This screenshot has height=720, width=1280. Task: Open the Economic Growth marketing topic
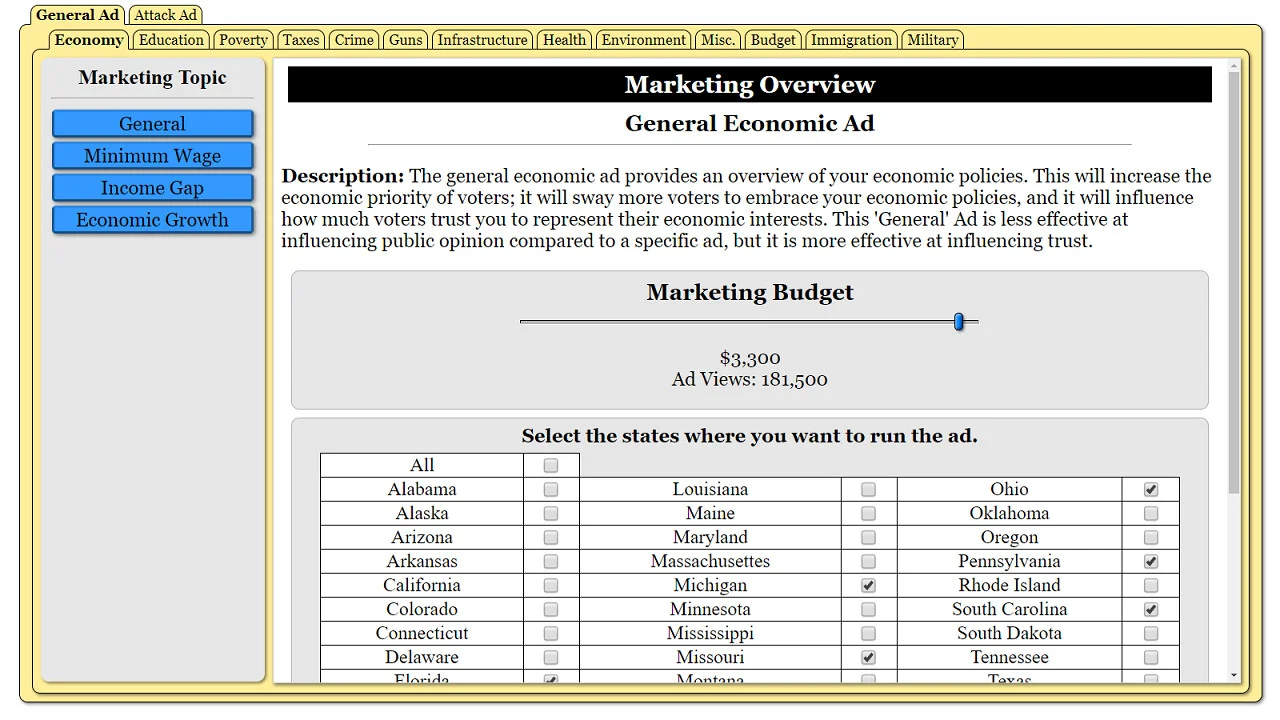click(152, 220)
